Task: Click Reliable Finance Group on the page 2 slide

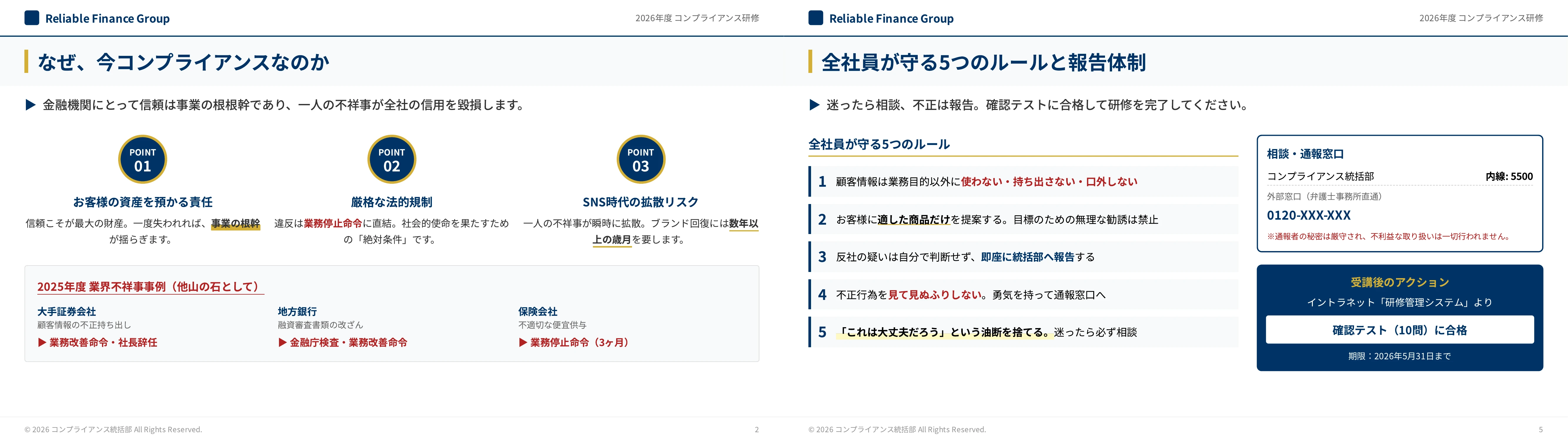Action: point(108,18)
